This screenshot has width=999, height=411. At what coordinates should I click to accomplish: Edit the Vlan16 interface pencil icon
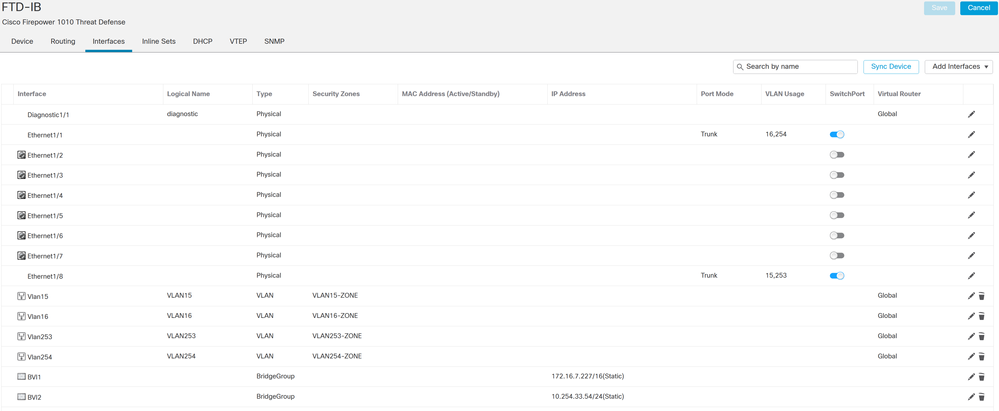971,316
